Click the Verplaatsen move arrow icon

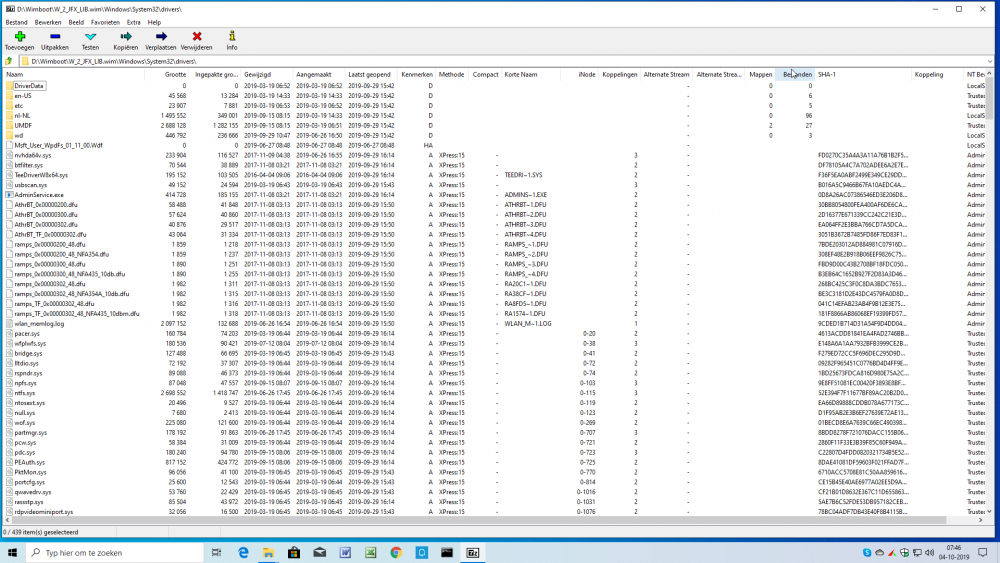pos(160,37)
